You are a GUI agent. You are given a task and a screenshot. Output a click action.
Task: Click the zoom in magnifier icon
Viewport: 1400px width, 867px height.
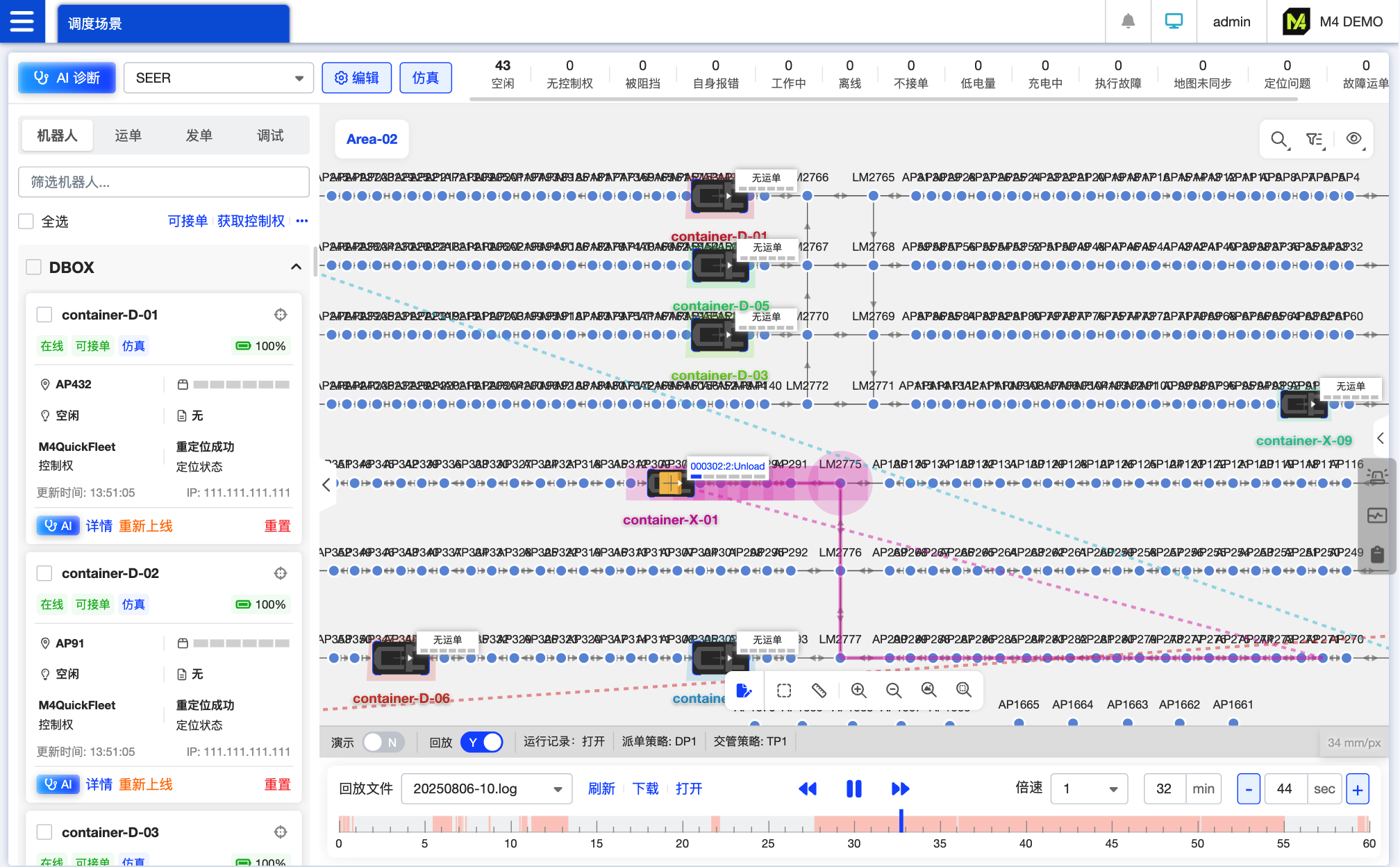click(x=858, y=690)
